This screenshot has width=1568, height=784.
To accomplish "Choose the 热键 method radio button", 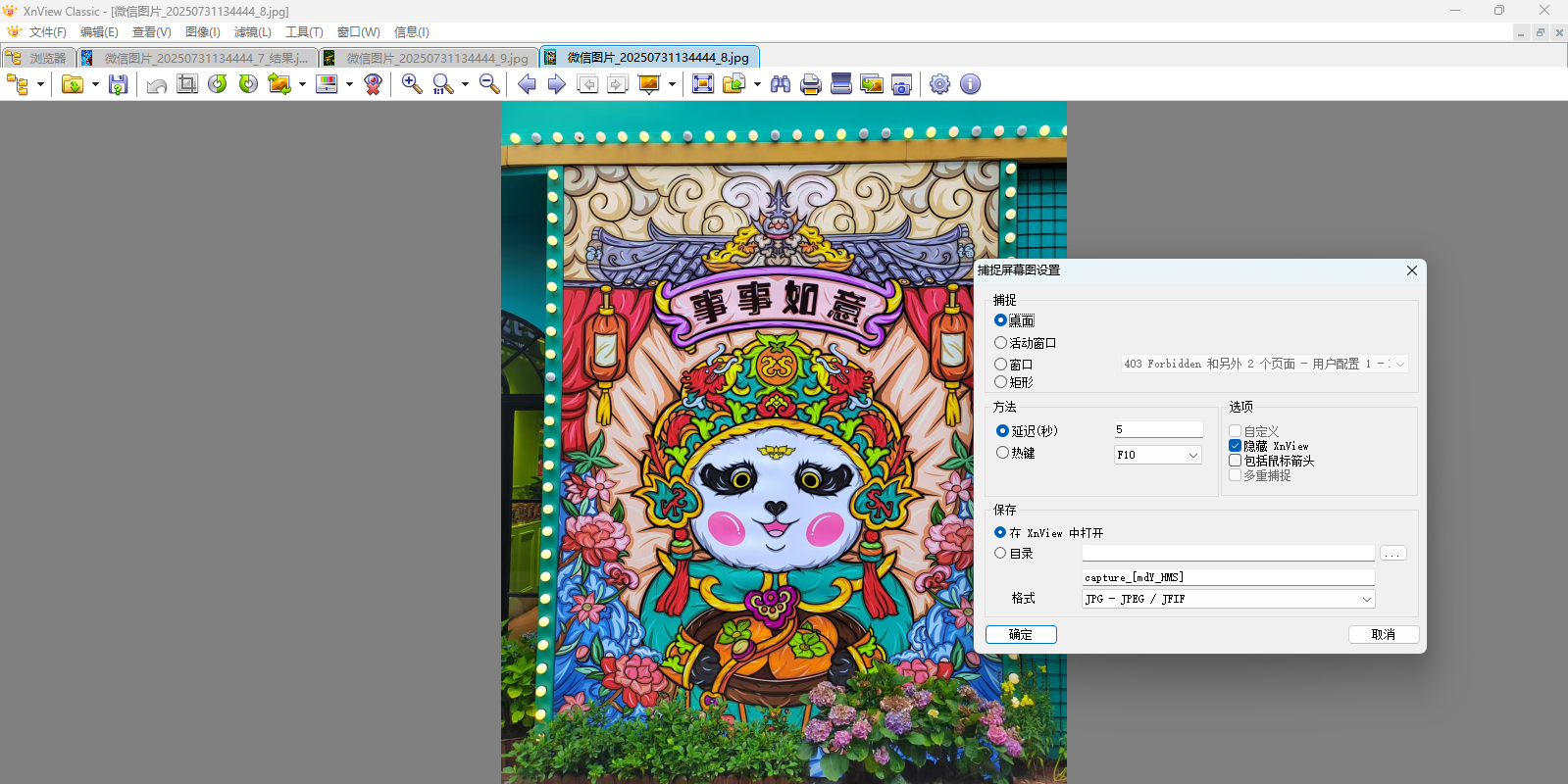I will click(1002, 453).
